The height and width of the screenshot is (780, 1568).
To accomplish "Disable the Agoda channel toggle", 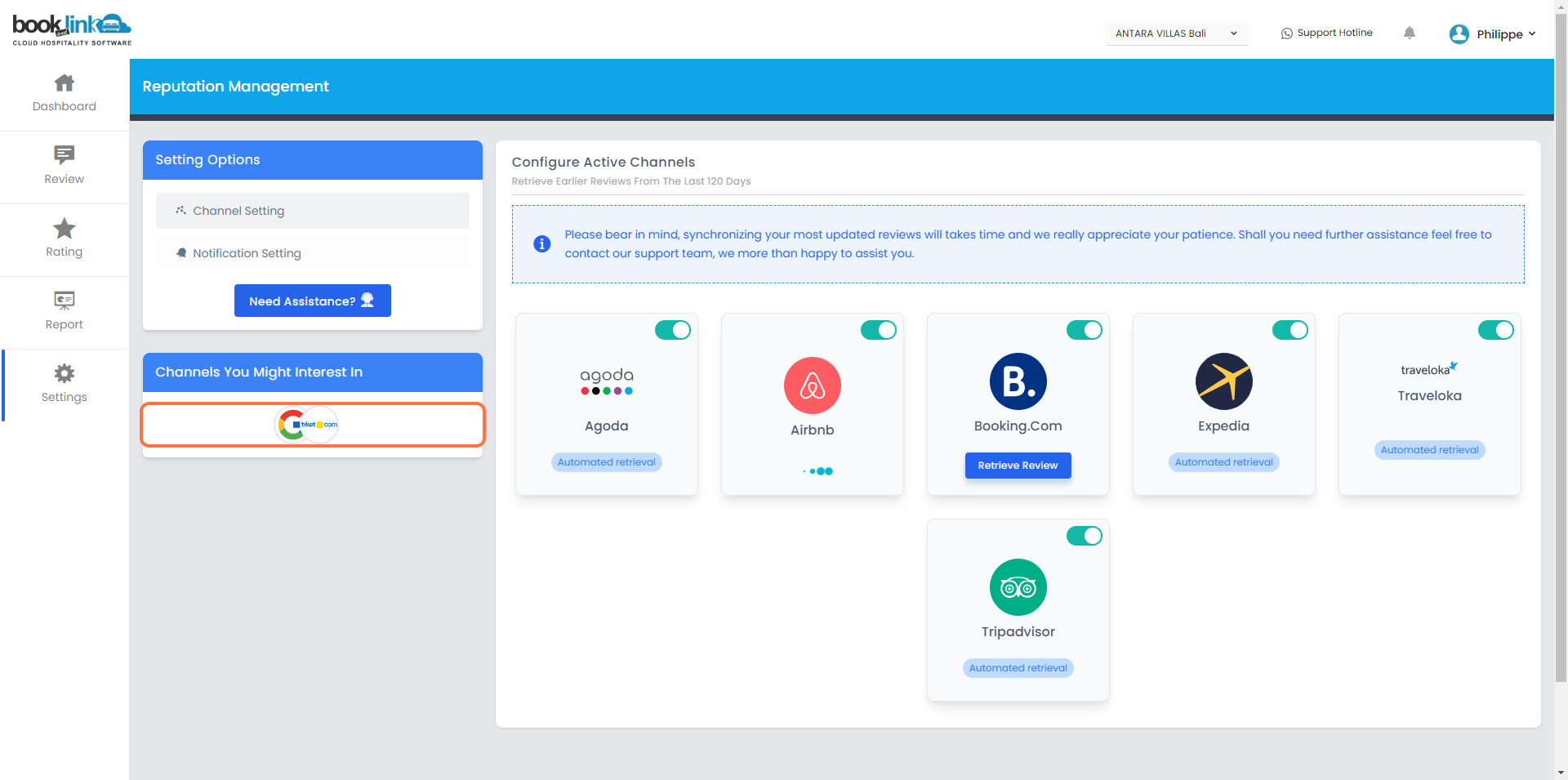I will (x=673, y=330).
